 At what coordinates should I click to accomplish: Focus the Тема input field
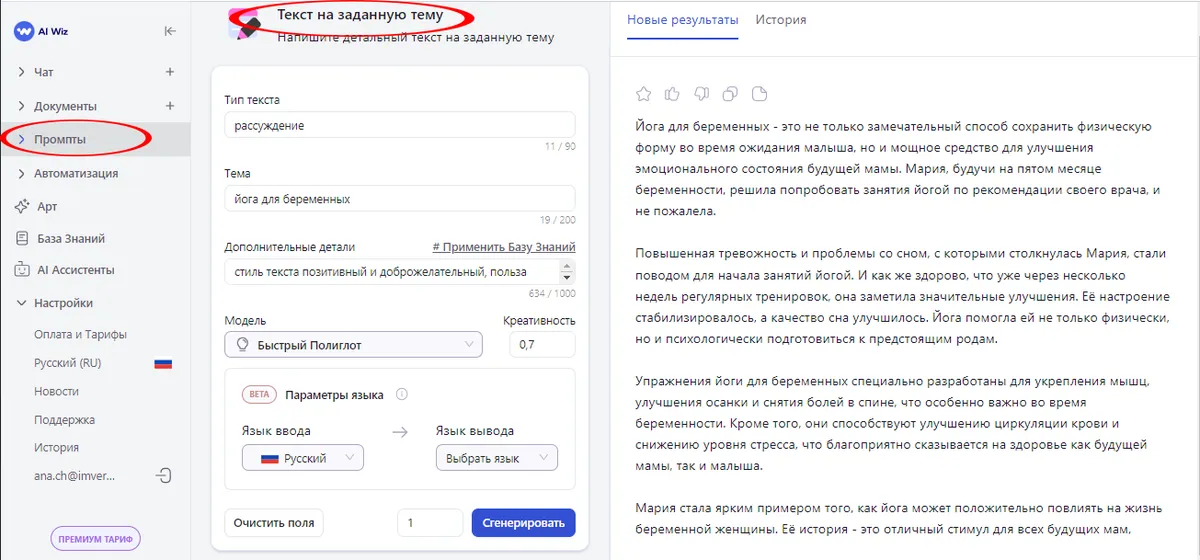(x=400, y=199)
